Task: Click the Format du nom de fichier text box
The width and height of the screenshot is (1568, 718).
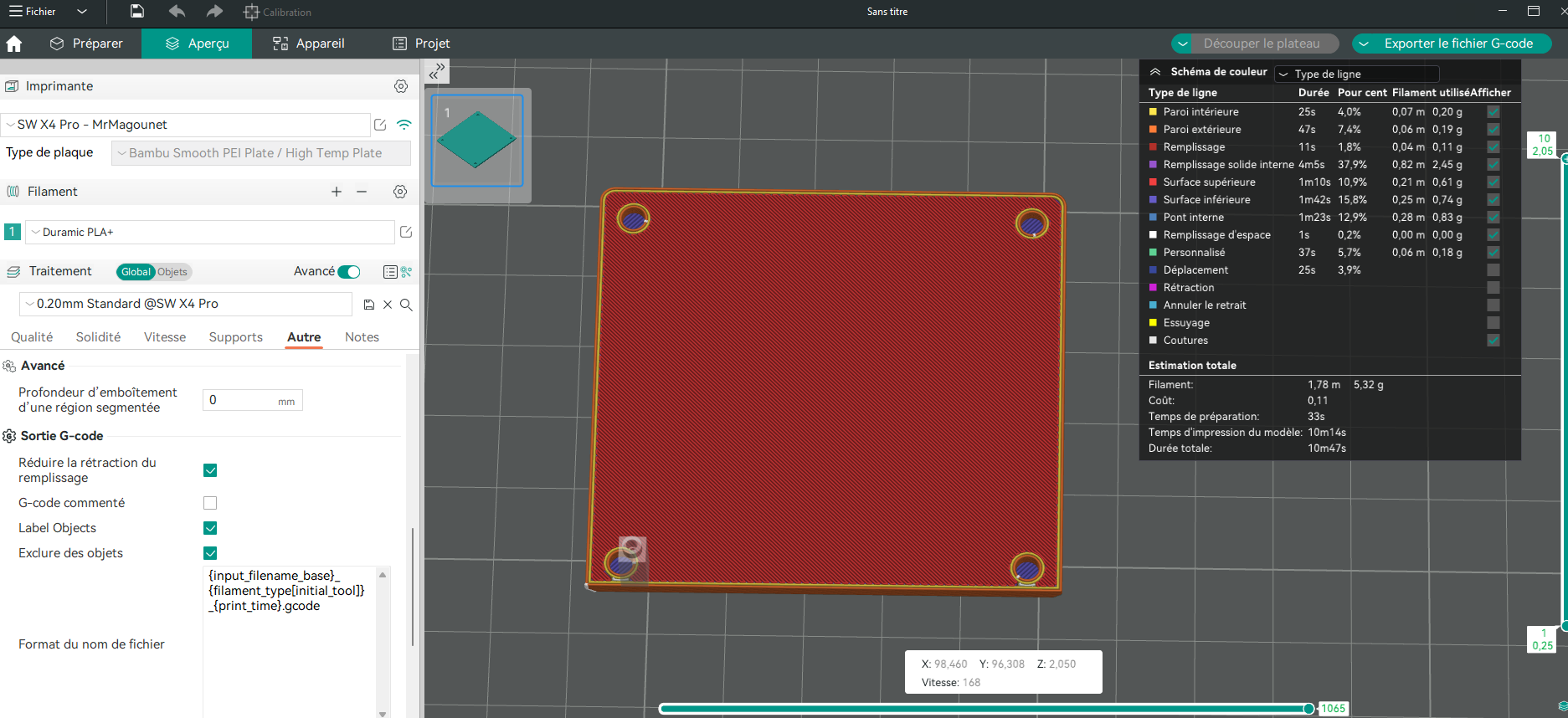Action: click(x=289, y=642)
